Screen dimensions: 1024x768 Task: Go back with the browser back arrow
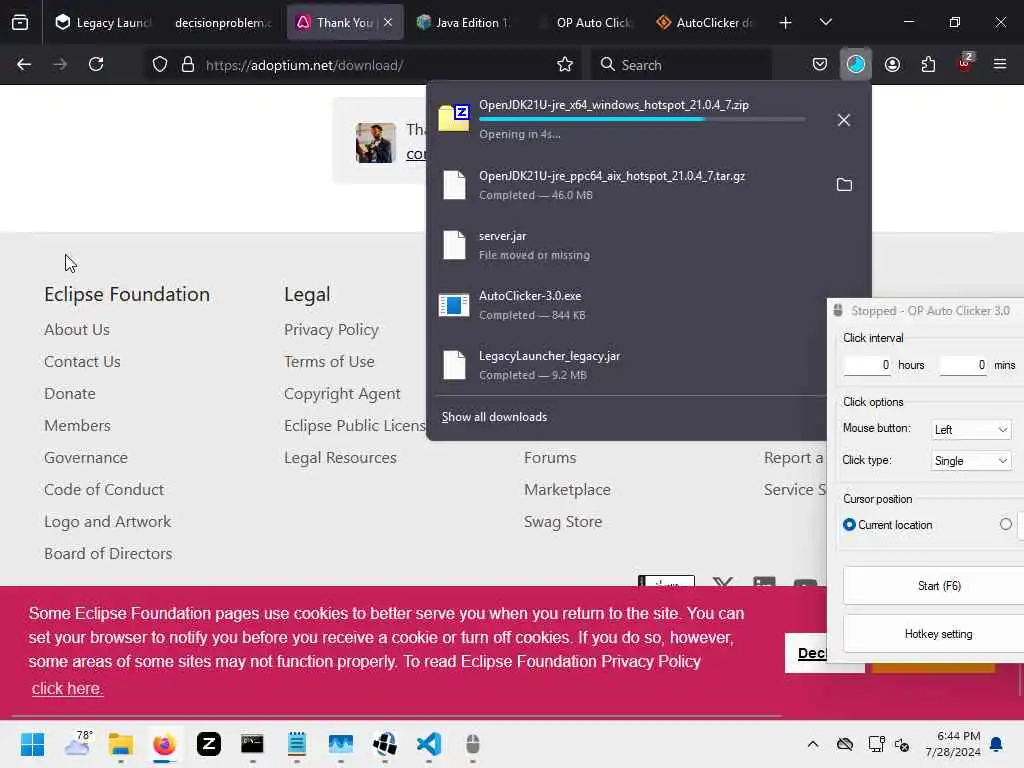click(x=24, y=65)
